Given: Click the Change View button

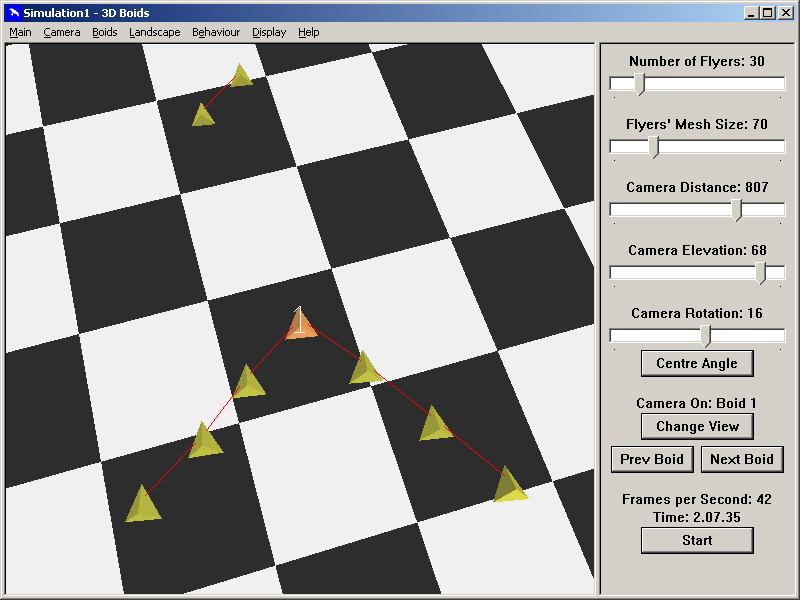Looking at the screenshot, I should pos(697,426).
